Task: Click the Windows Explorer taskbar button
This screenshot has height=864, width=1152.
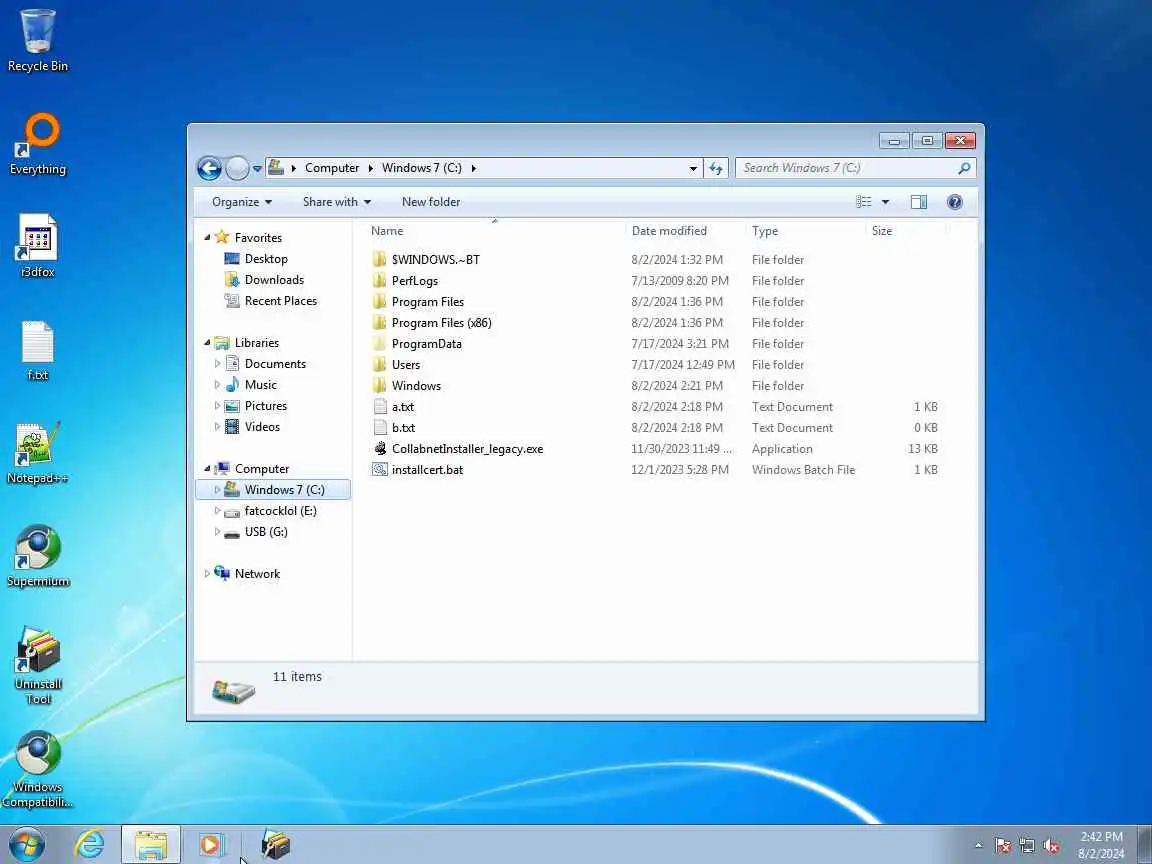Action: 151,845
